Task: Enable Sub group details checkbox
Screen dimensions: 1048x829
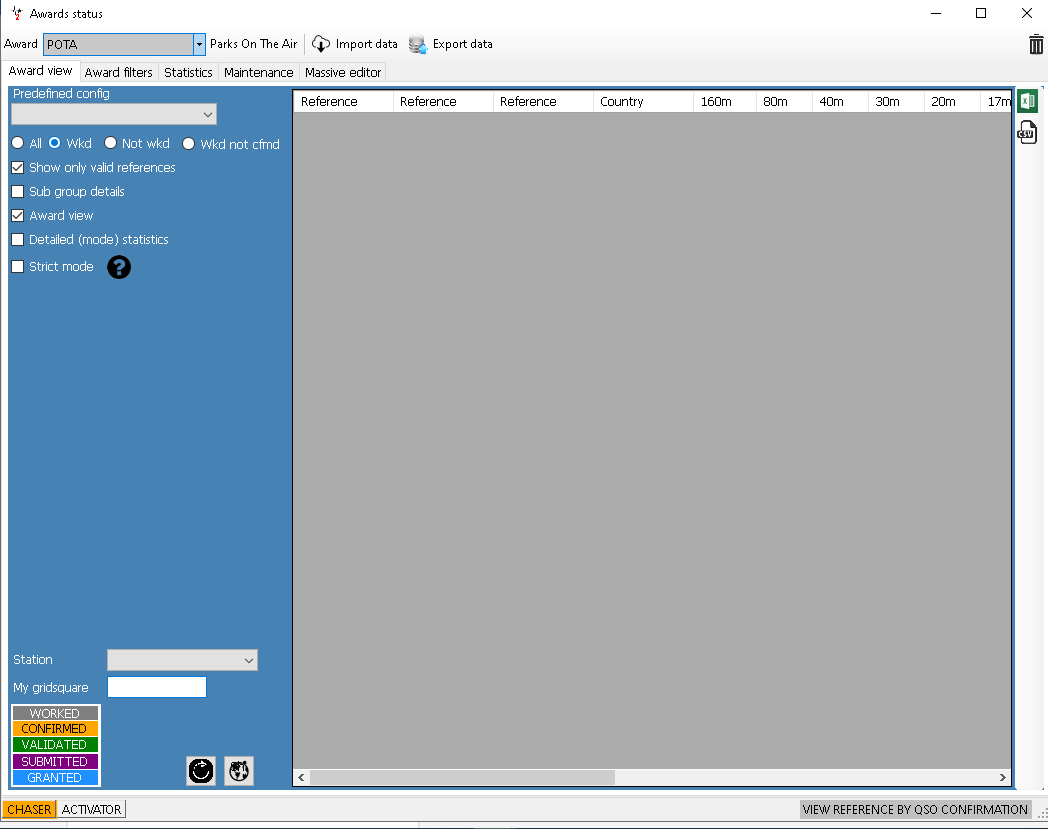Action: [x=18, y=192]
